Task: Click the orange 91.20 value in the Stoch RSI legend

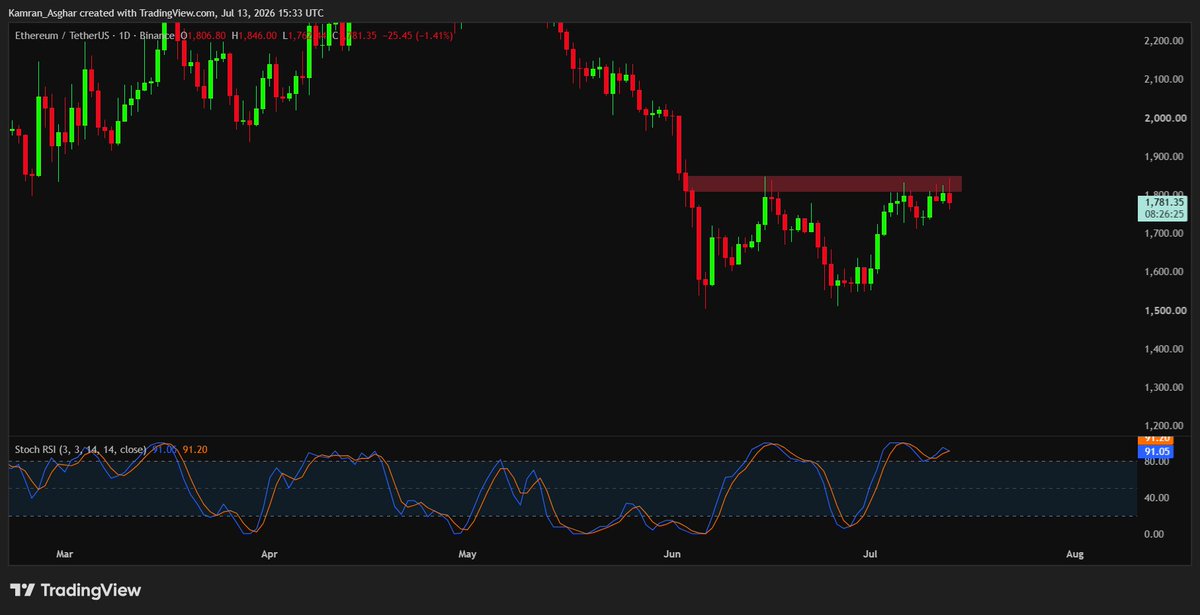Action: click(x=195, y=450)
